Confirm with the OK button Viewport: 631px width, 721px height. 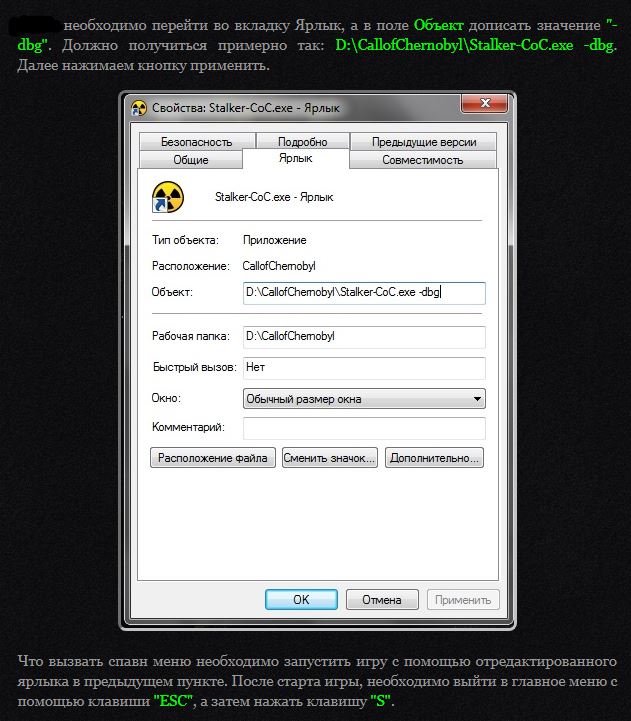[x=301, y=600]
